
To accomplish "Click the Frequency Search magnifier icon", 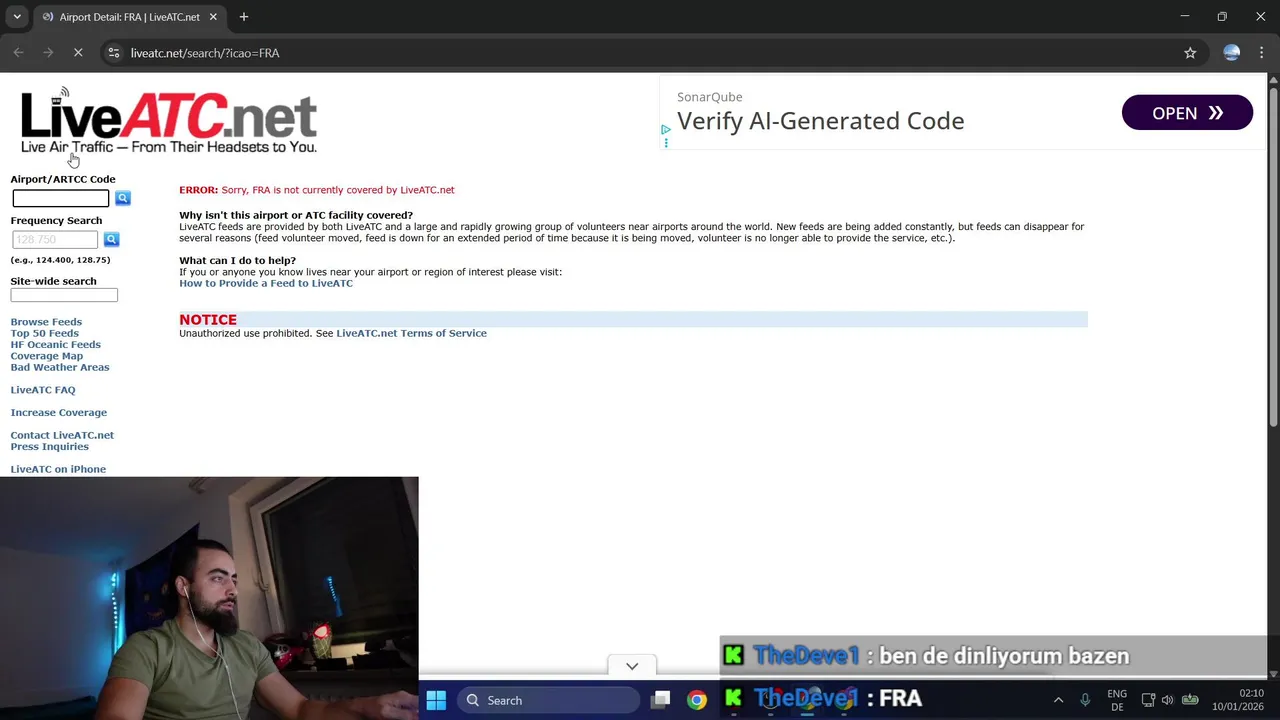I will [x=111, y=239].
